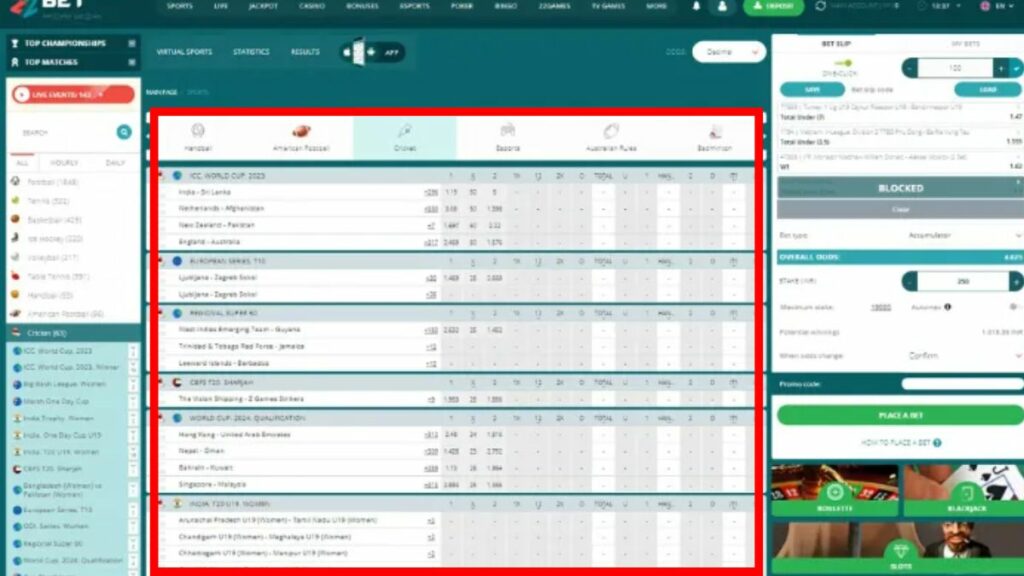This screenshot has height=576, width=1024.
Task: Open the time zone clock dropdown
Action: [939, 6]
